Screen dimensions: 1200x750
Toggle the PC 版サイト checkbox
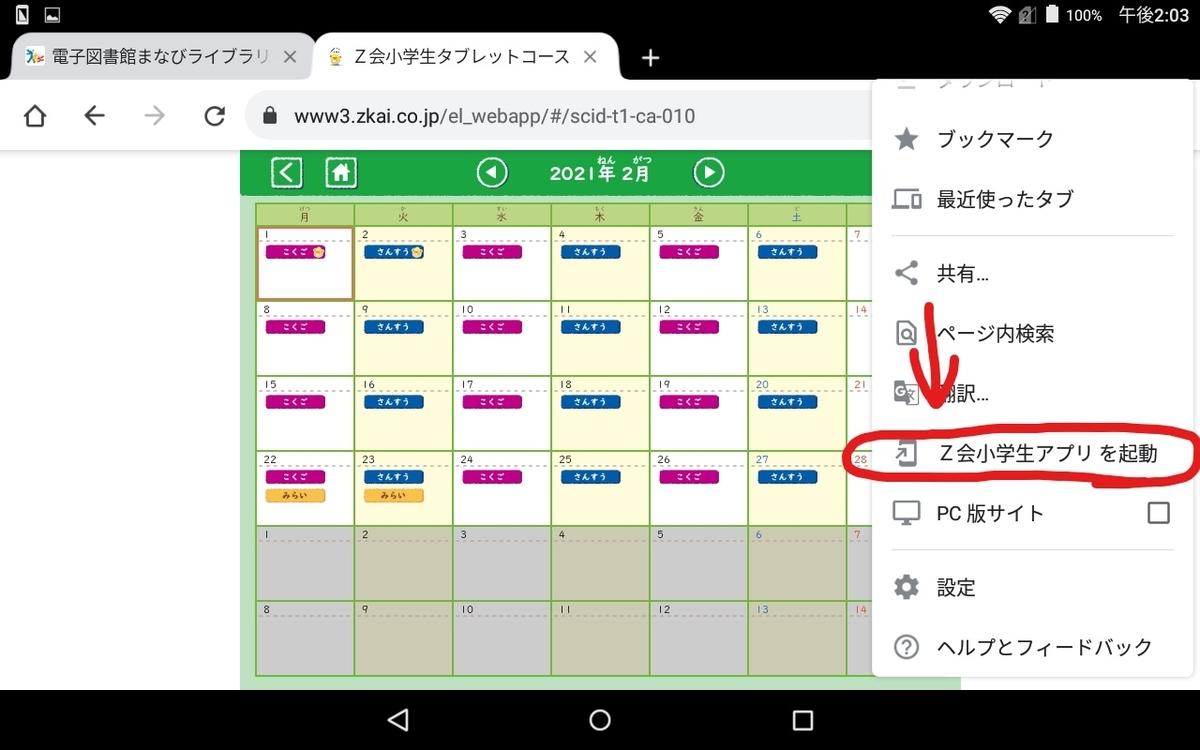click(1158, 513)
